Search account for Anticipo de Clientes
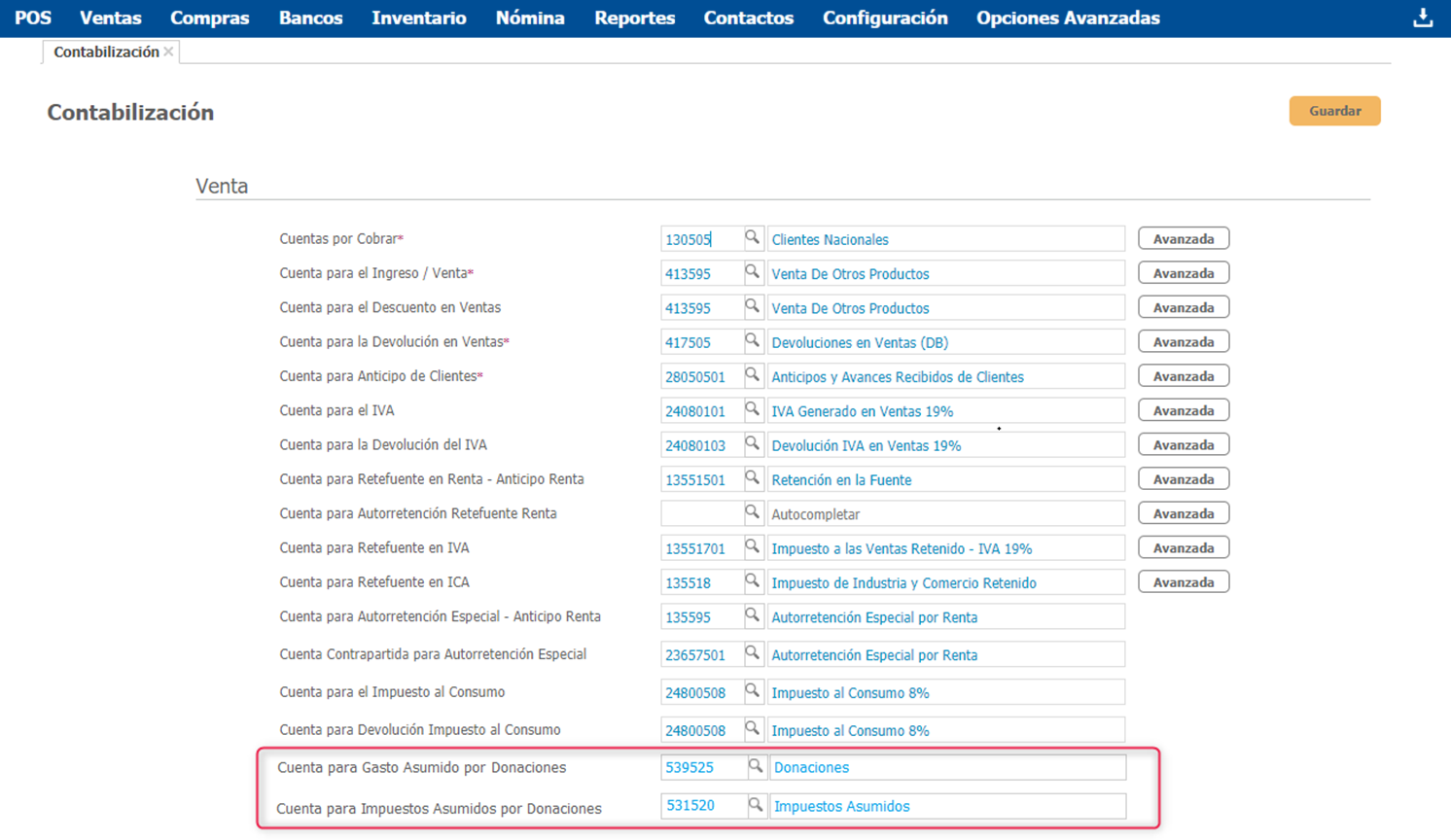Screen dimensions: 1451x840 pyautogui.click(x=752, y=375)
